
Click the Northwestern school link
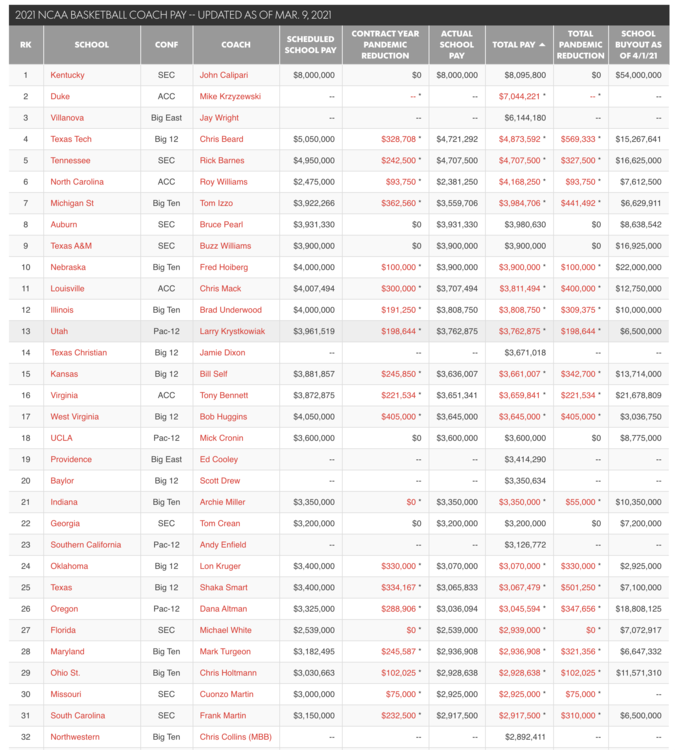(75, 737)
